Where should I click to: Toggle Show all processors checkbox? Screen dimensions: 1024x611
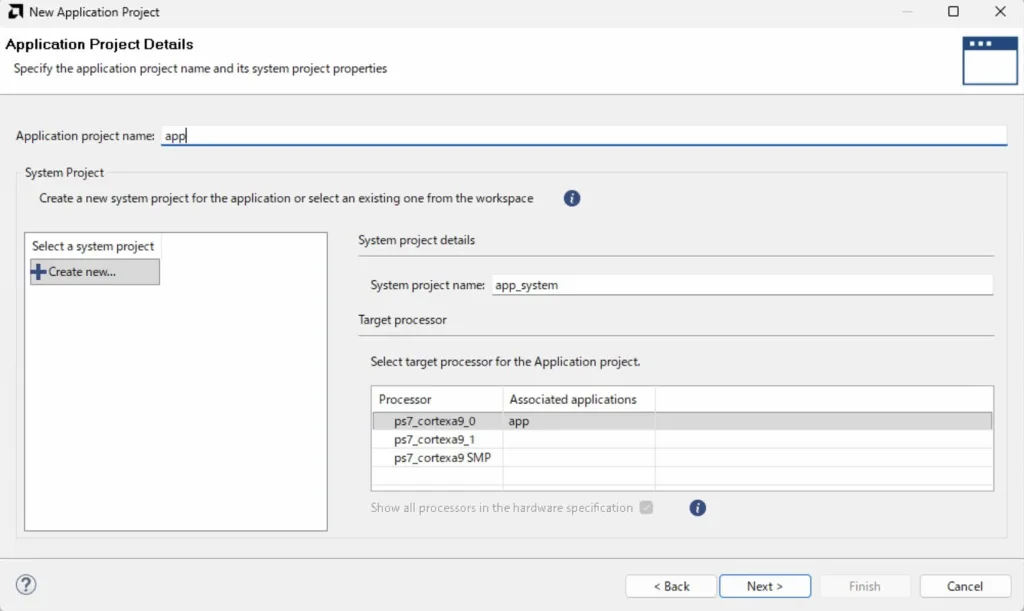646,508
